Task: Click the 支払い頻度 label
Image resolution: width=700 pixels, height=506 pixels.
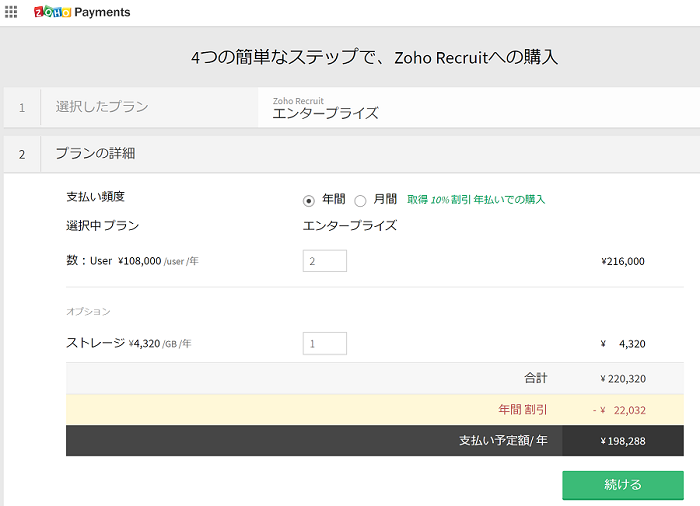Action: coord(96,197)
